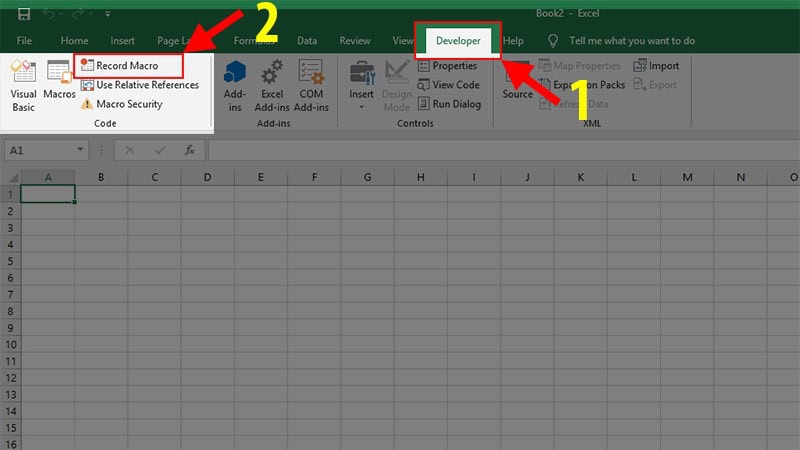The height and width of the screenshot is (450, 800).
Task: Switch to the Home ribbon tab
Action: [x=74, y=41]
